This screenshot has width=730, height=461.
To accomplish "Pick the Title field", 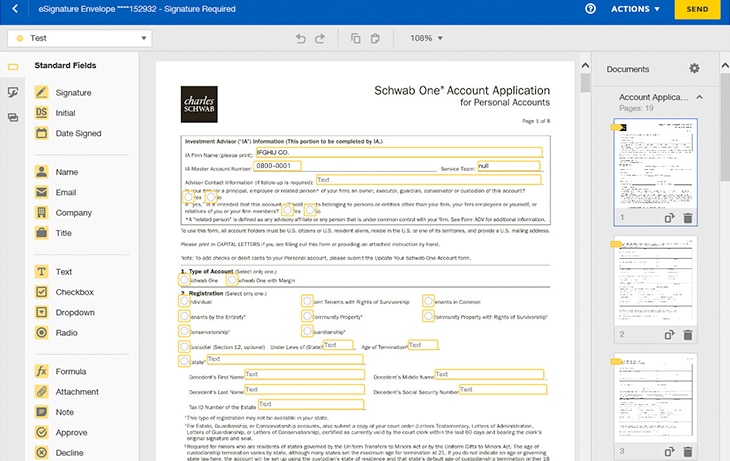I will (53, 233).
